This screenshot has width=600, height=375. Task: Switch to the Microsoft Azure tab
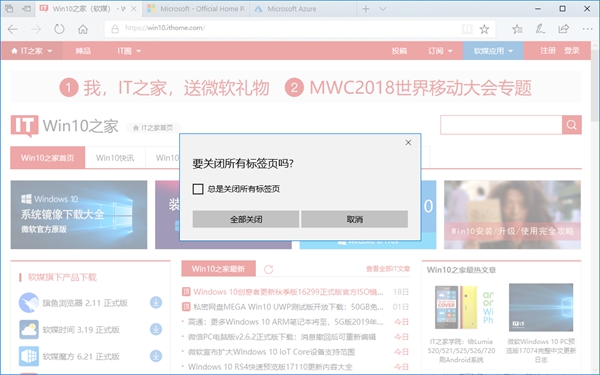303,9
